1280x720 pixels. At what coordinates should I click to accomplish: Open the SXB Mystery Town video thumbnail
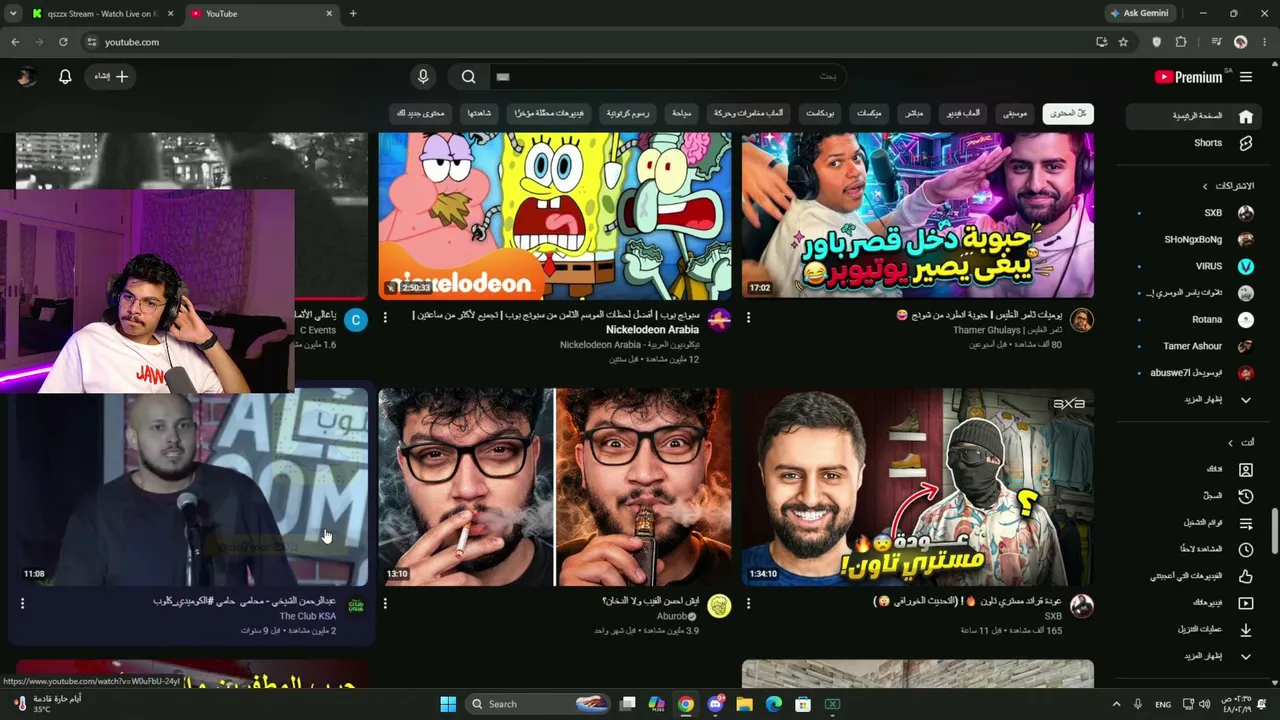click(x=918, y=487)
